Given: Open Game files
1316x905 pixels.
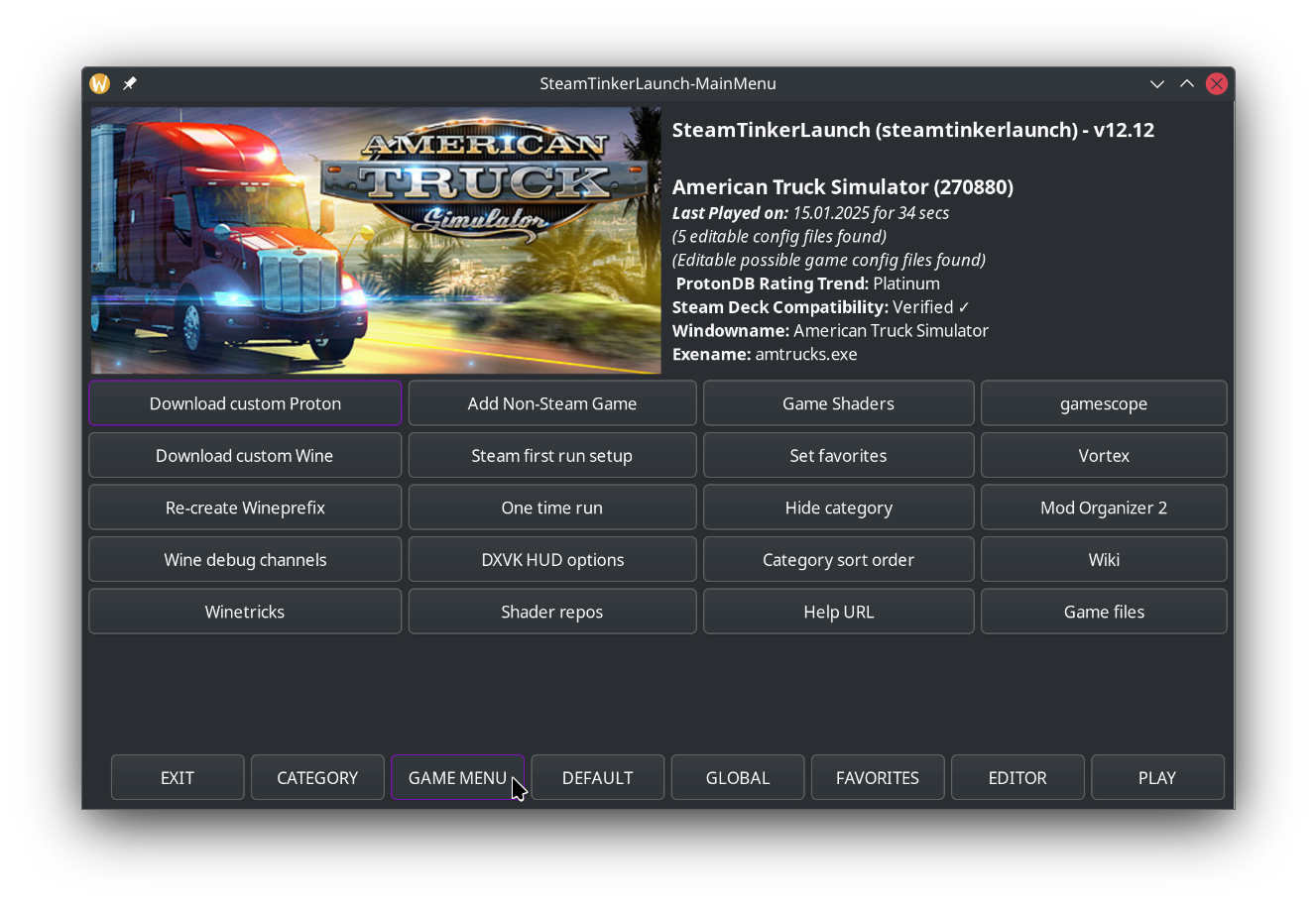Looking at the screenshot, I should tap(1104, 612).
